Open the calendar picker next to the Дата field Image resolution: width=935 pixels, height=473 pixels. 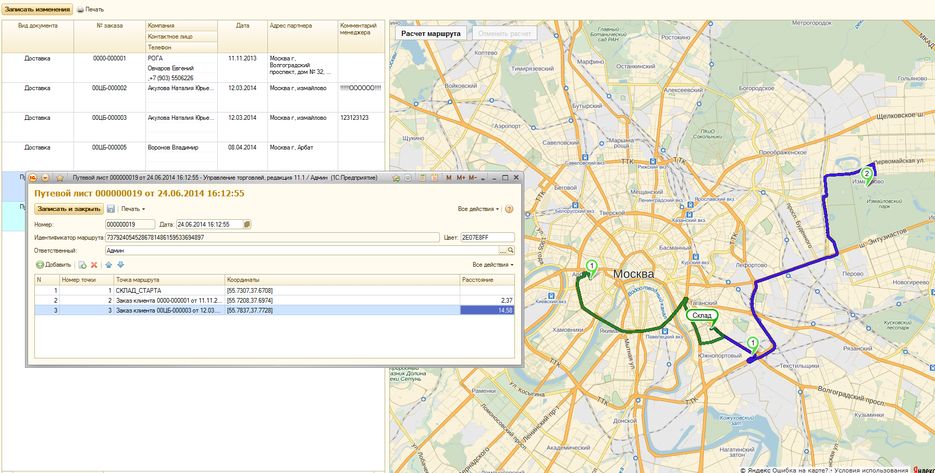(247, 224)
